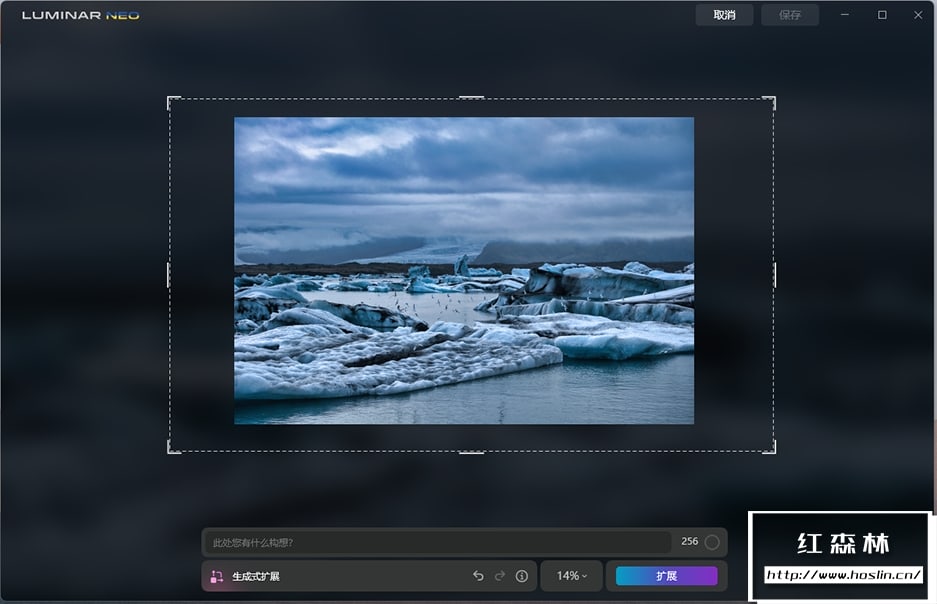
Task: Select the 生成式扩展 label
Action: click(x=256, y=577)
